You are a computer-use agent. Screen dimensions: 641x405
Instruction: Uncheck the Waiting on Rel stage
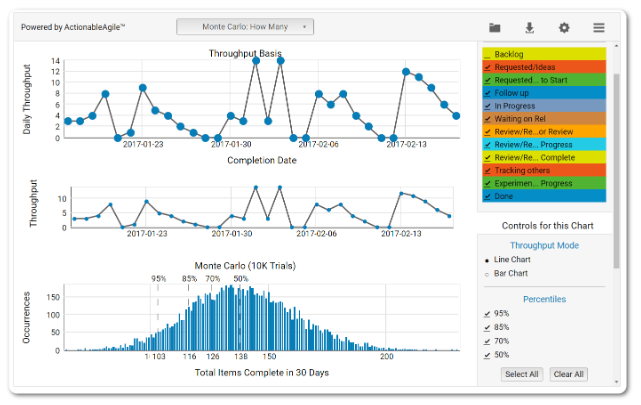pyautogui.click(x=487, y=118)
